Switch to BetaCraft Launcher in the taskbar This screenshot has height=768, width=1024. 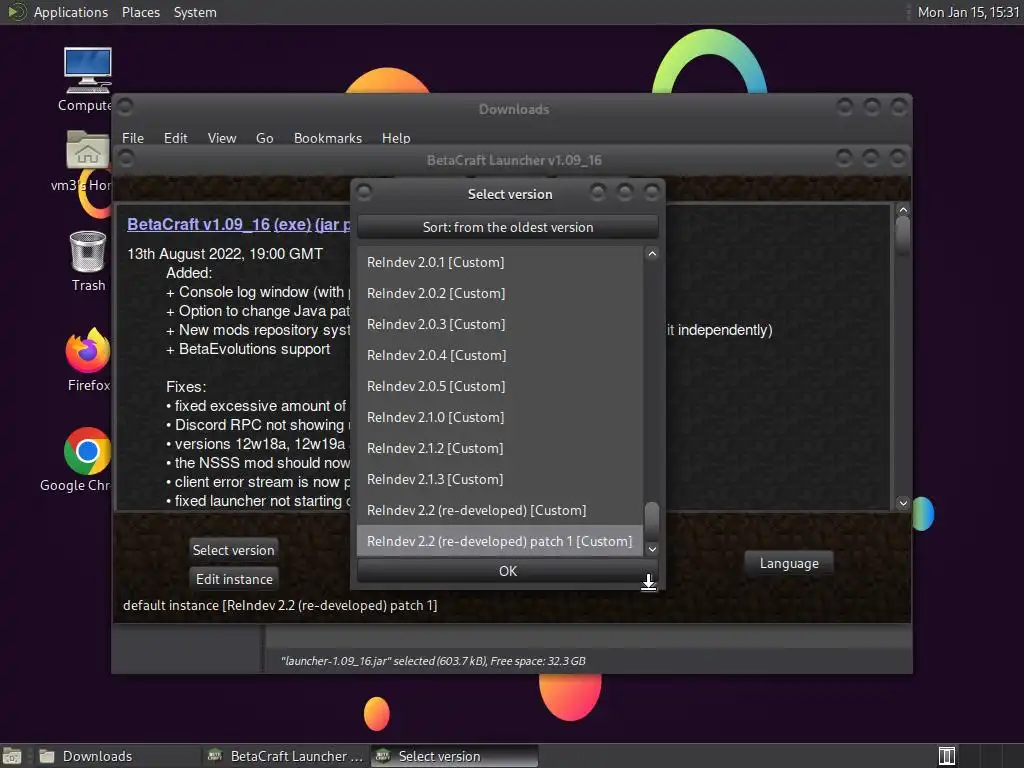285,756
